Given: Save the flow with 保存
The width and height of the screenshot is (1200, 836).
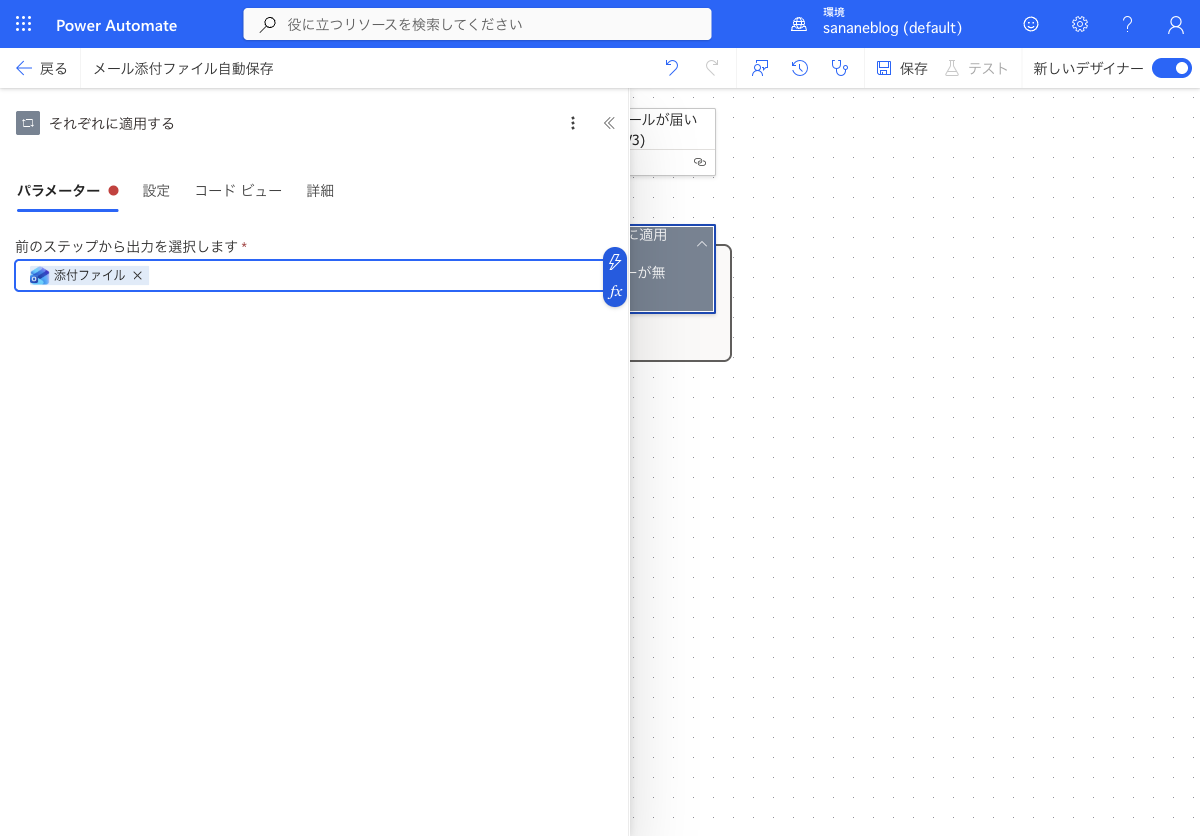Looking at the screenshot, I should click(x=902, y=68).
